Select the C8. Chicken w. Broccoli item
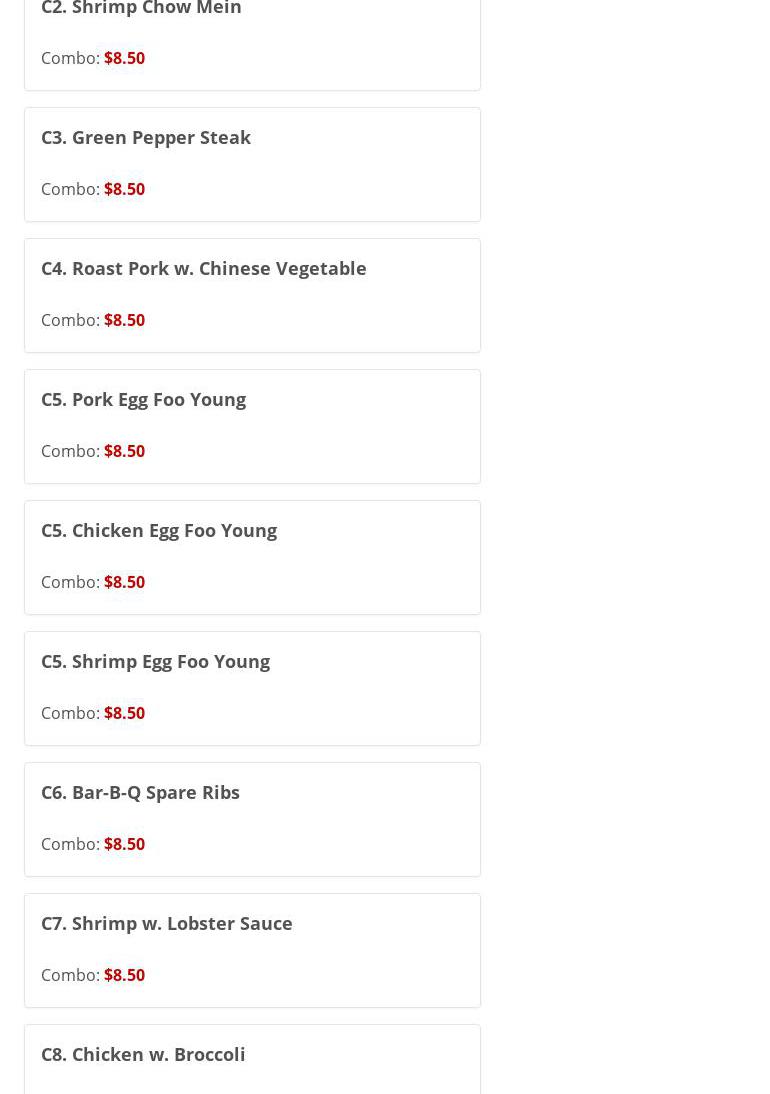 point(143,1054)
